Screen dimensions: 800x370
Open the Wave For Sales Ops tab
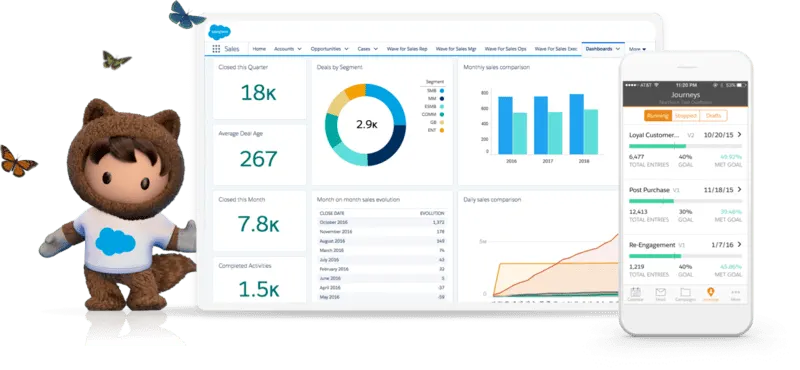(x=505, y=49)
